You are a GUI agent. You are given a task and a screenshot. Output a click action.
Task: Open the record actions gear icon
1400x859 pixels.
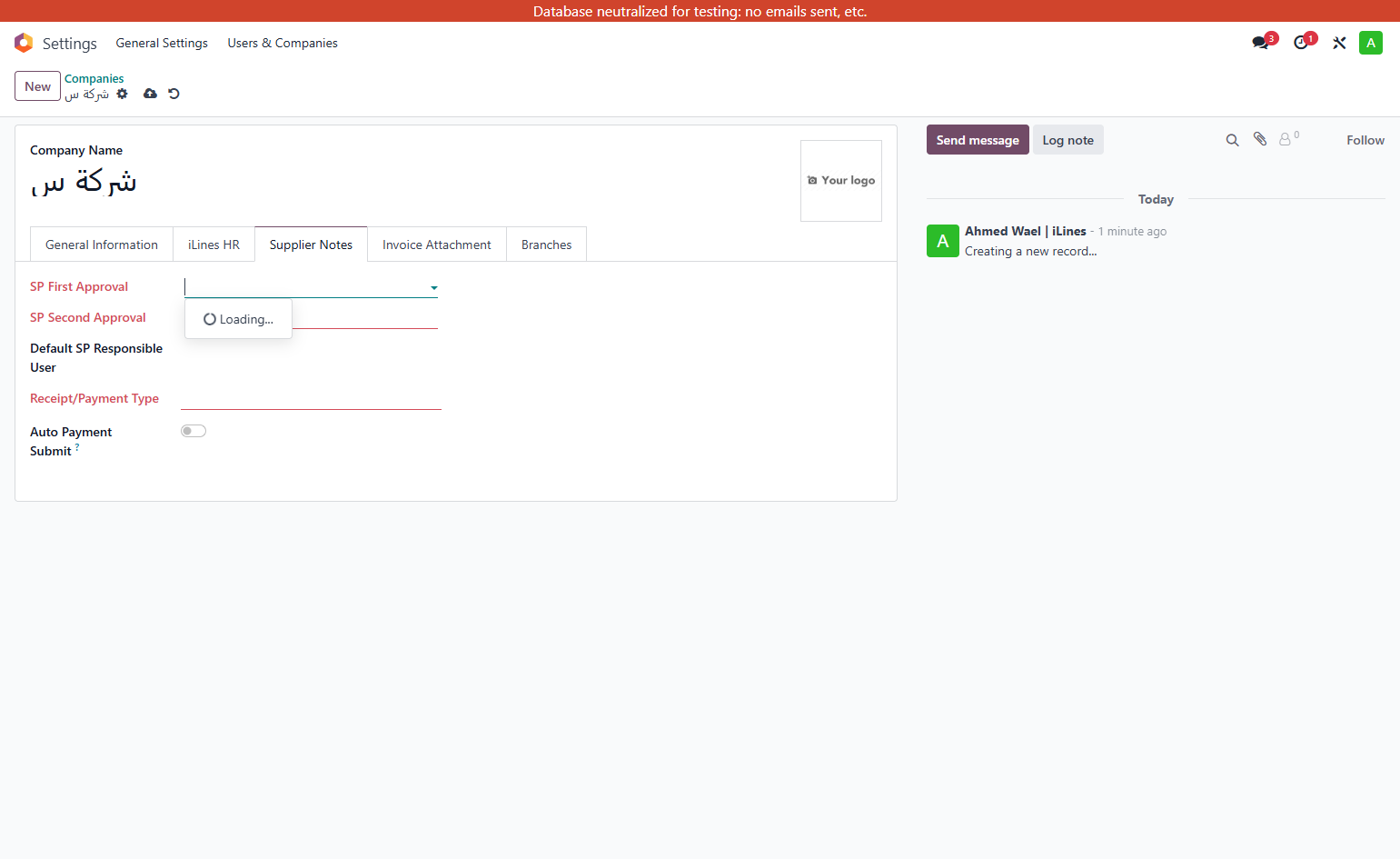coord(123,94)
